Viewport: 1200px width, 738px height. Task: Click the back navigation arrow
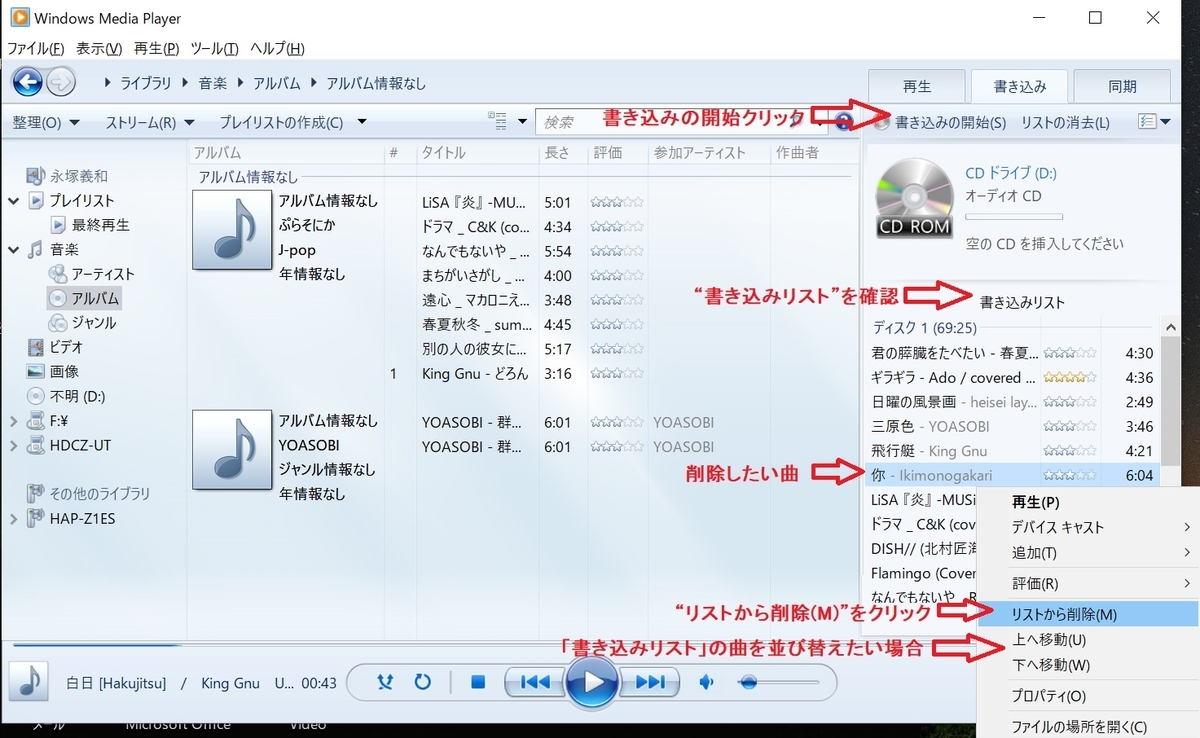tap(28, 81)
